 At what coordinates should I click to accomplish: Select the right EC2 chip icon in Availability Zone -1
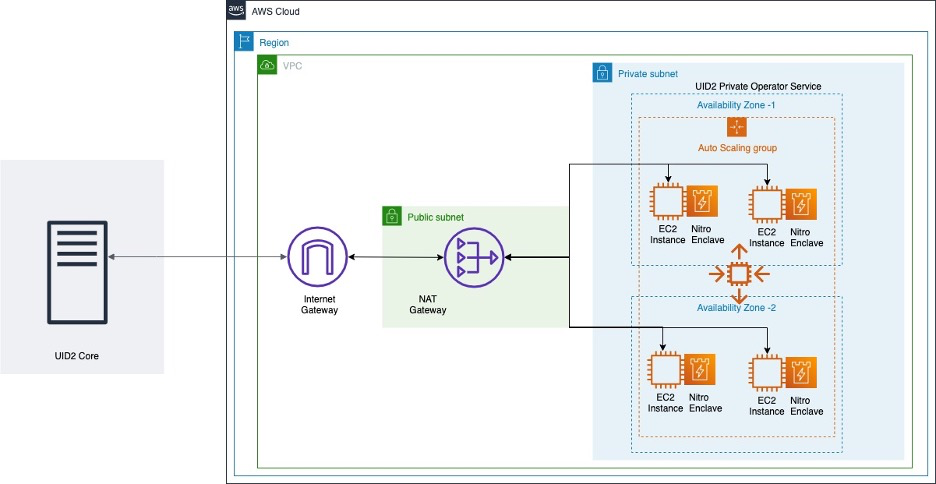click(x=767, y=205)
